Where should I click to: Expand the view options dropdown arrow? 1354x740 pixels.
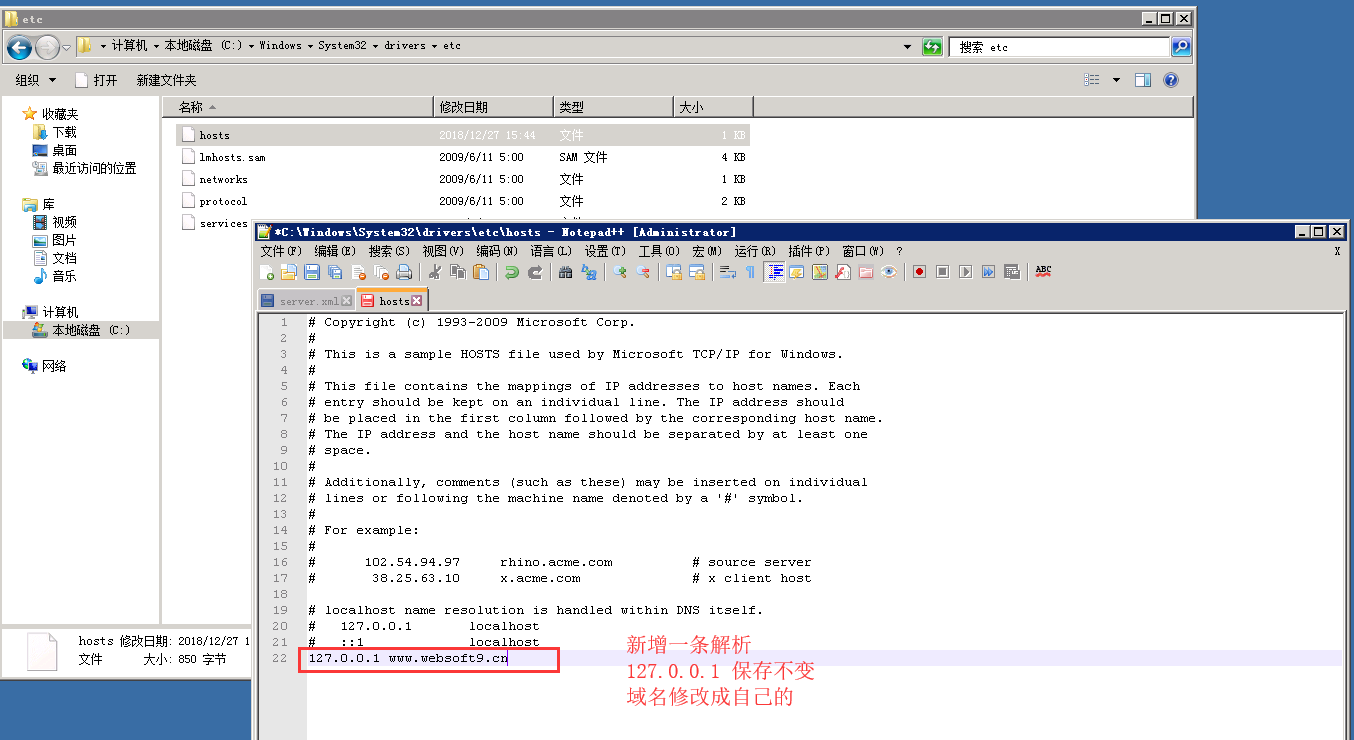(x=1116, y=80)
